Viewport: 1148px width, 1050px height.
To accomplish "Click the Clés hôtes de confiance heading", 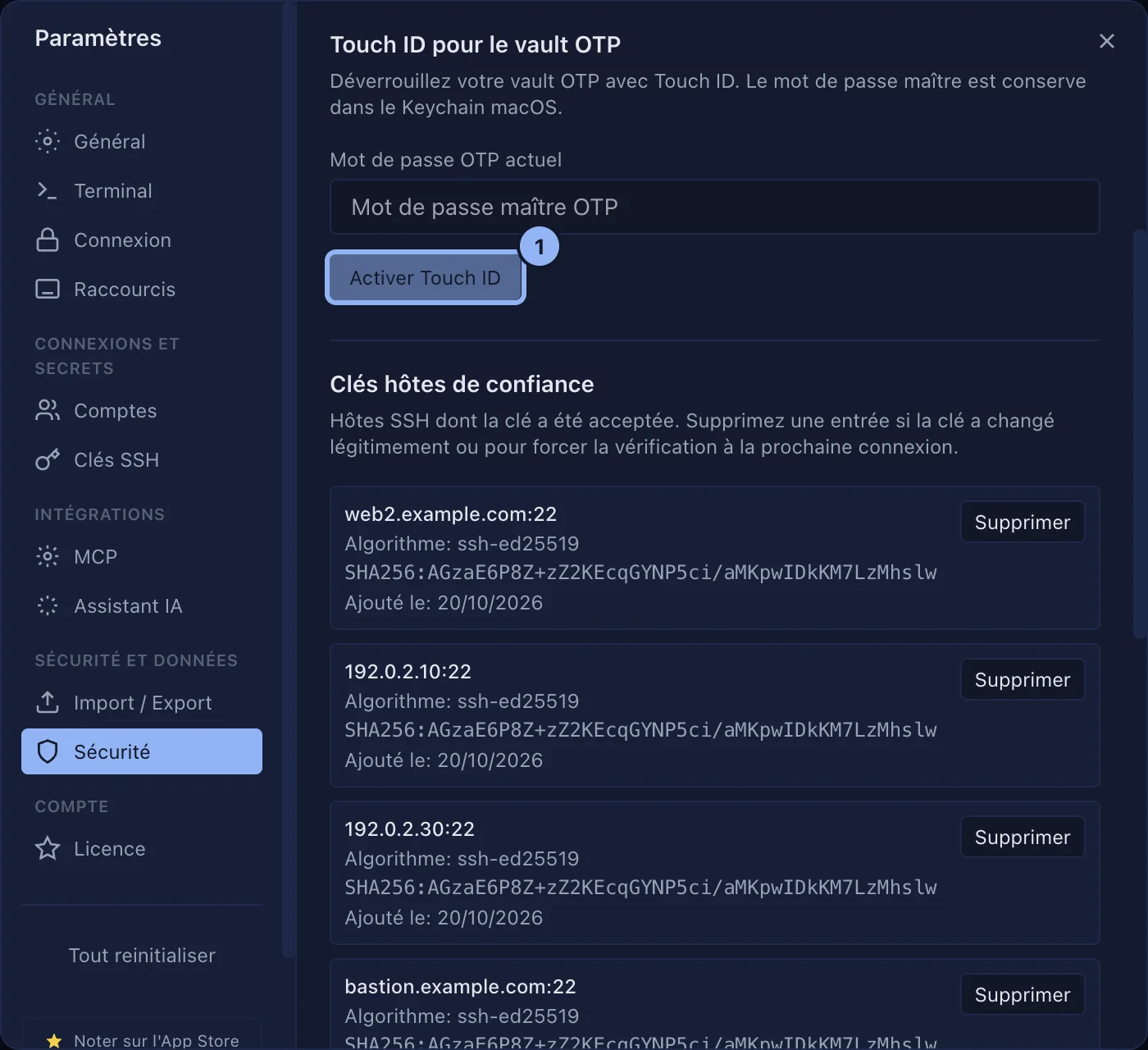I will (x=462, y=384).
